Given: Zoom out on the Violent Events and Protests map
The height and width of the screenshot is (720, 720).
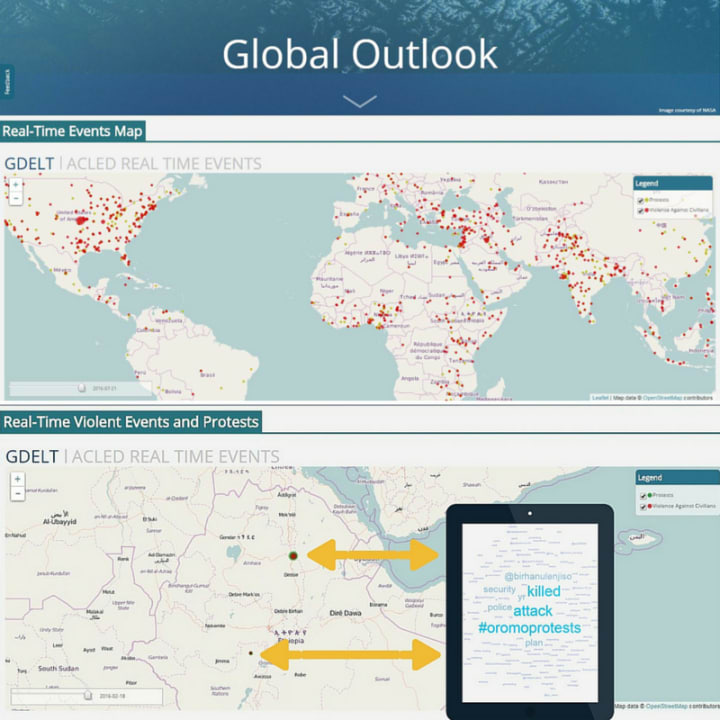Looking at the screenshot, I should (17, 494).
